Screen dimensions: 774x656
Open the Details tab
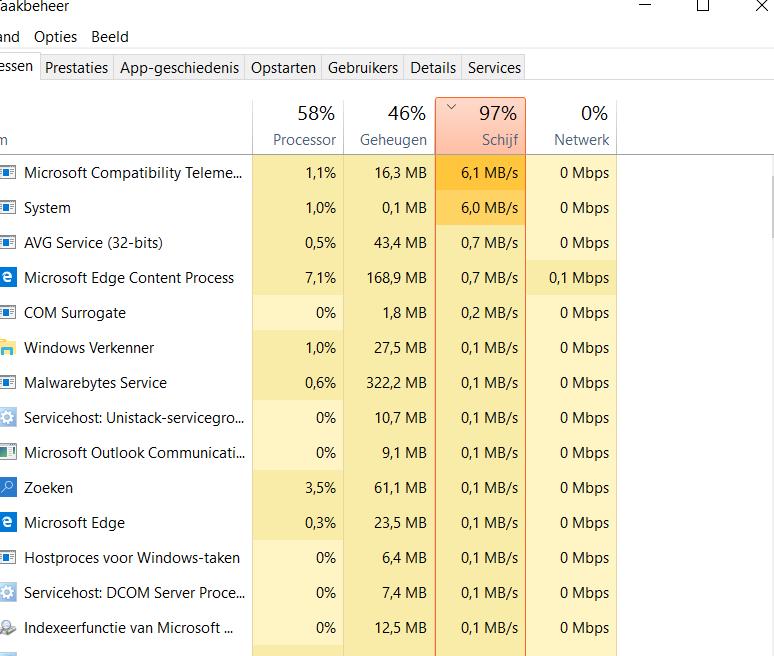pyautogui.click(x=433, y=68)
